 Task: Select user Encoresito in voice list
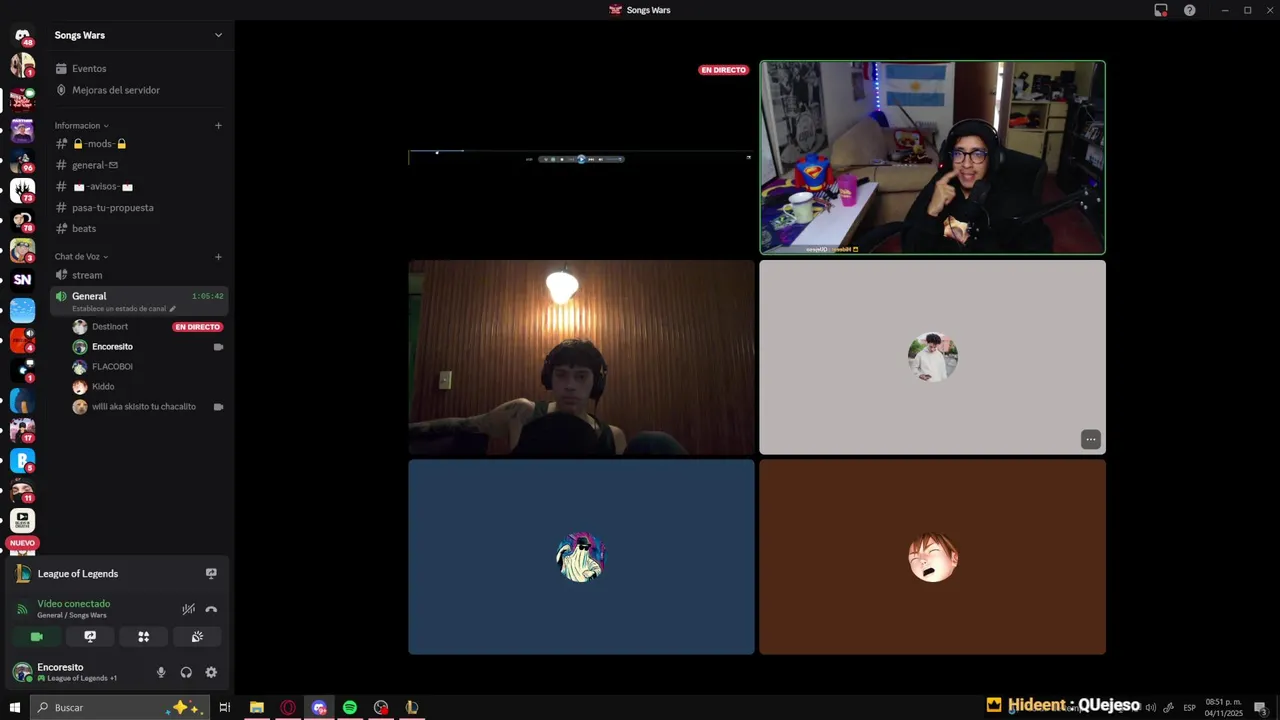pos(112,347)
